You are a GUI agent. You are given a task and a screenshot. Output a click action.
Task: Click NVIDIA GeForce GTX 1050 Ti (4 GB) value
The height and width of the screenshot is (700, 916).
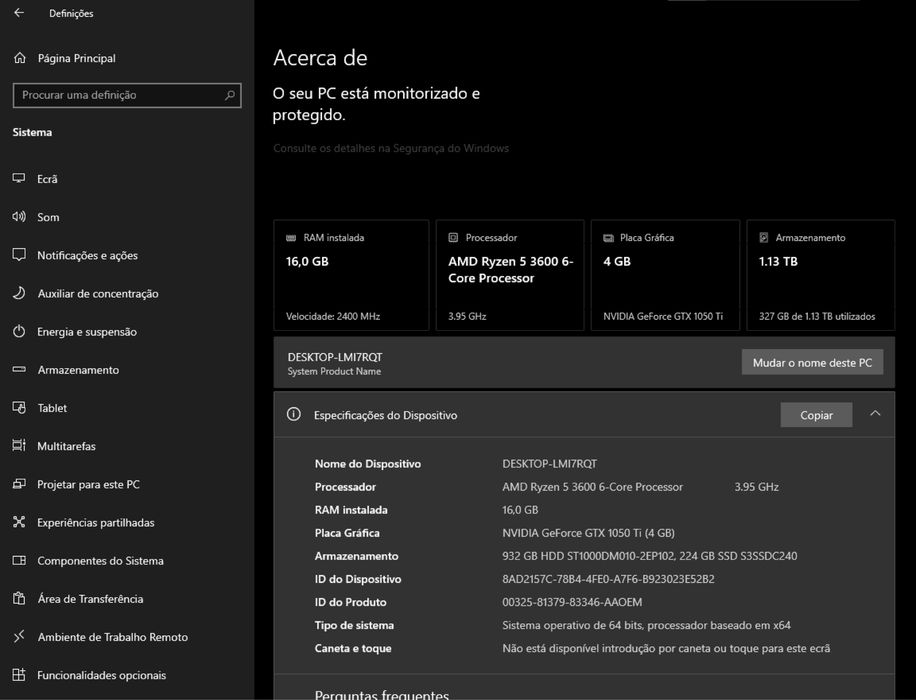[x=588, y=533]
